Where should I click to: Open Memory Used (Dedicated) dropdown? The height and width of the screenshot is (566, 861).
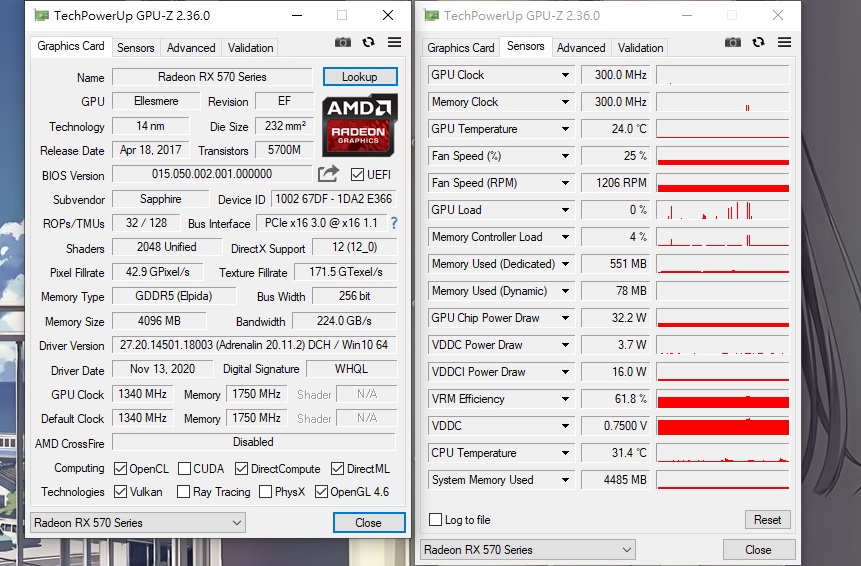pyautogui.click(x=565, y=264)
